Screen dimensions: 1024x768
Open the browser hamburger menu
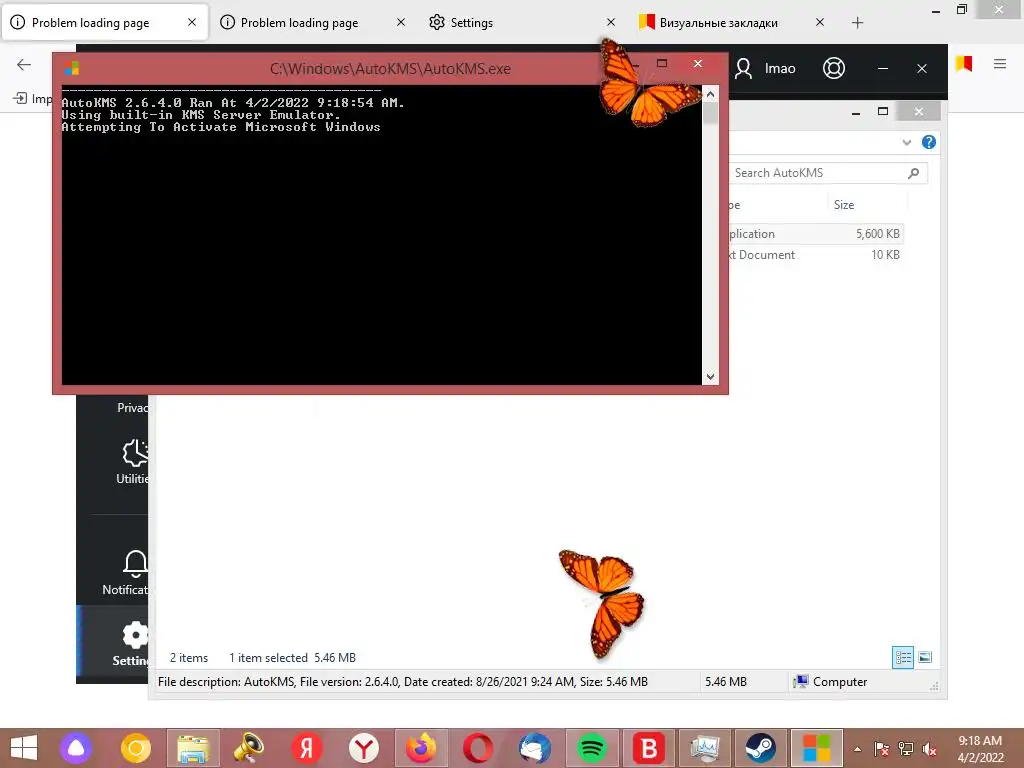(1000, 63)
